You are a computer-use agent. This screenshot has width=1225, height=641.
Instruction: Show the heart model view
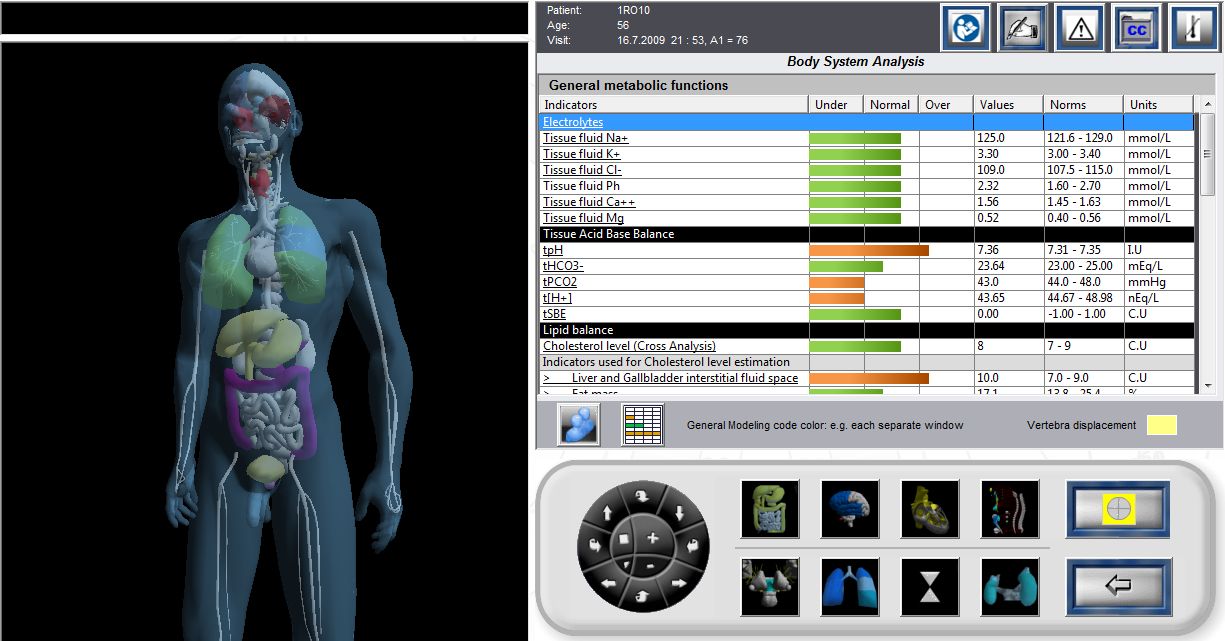[930, 509]
